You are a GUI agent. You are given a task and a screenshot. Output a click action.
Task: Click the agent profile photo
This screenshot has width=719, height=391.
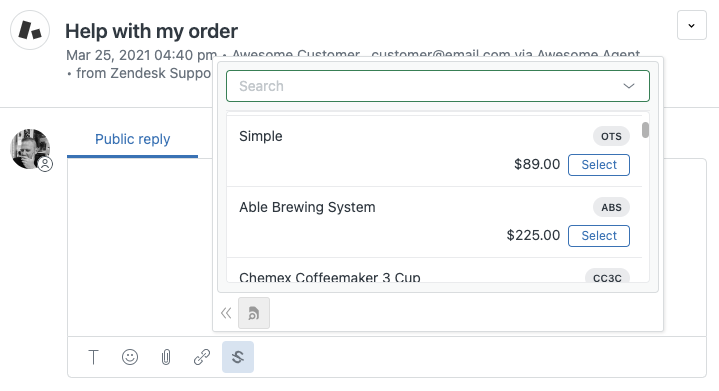tap(30, 149)
